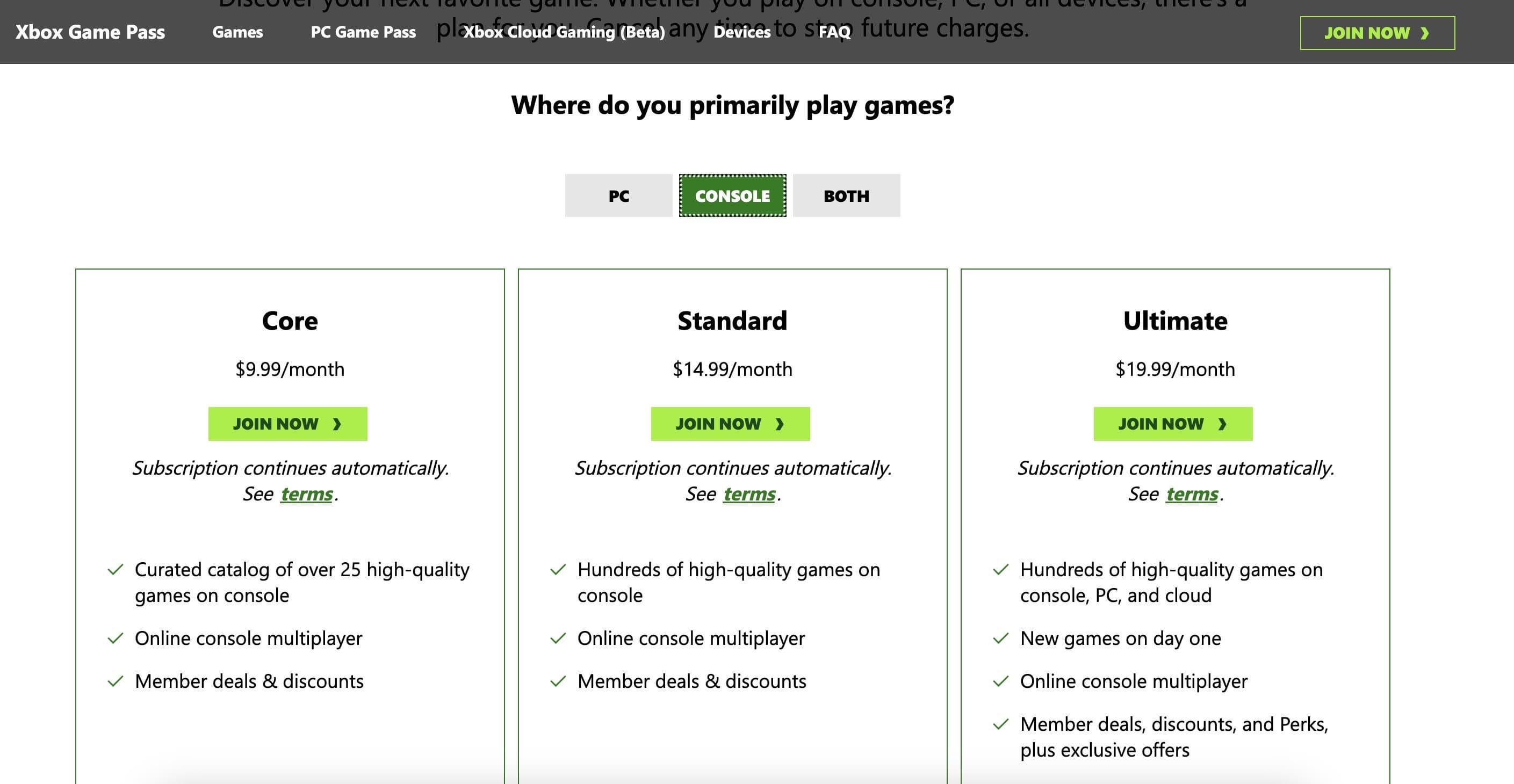Join the Core plan now

(x=287, y=424)
